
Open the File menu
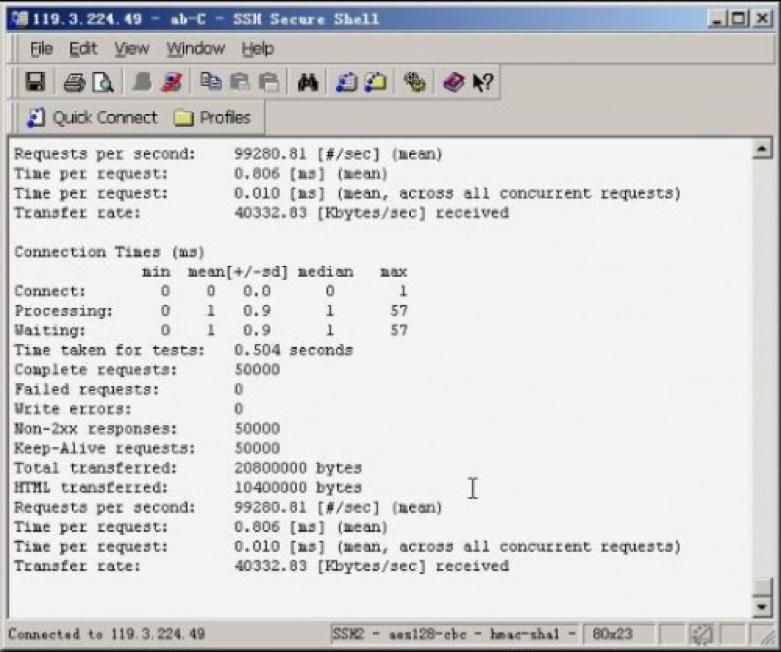point(41,49)
